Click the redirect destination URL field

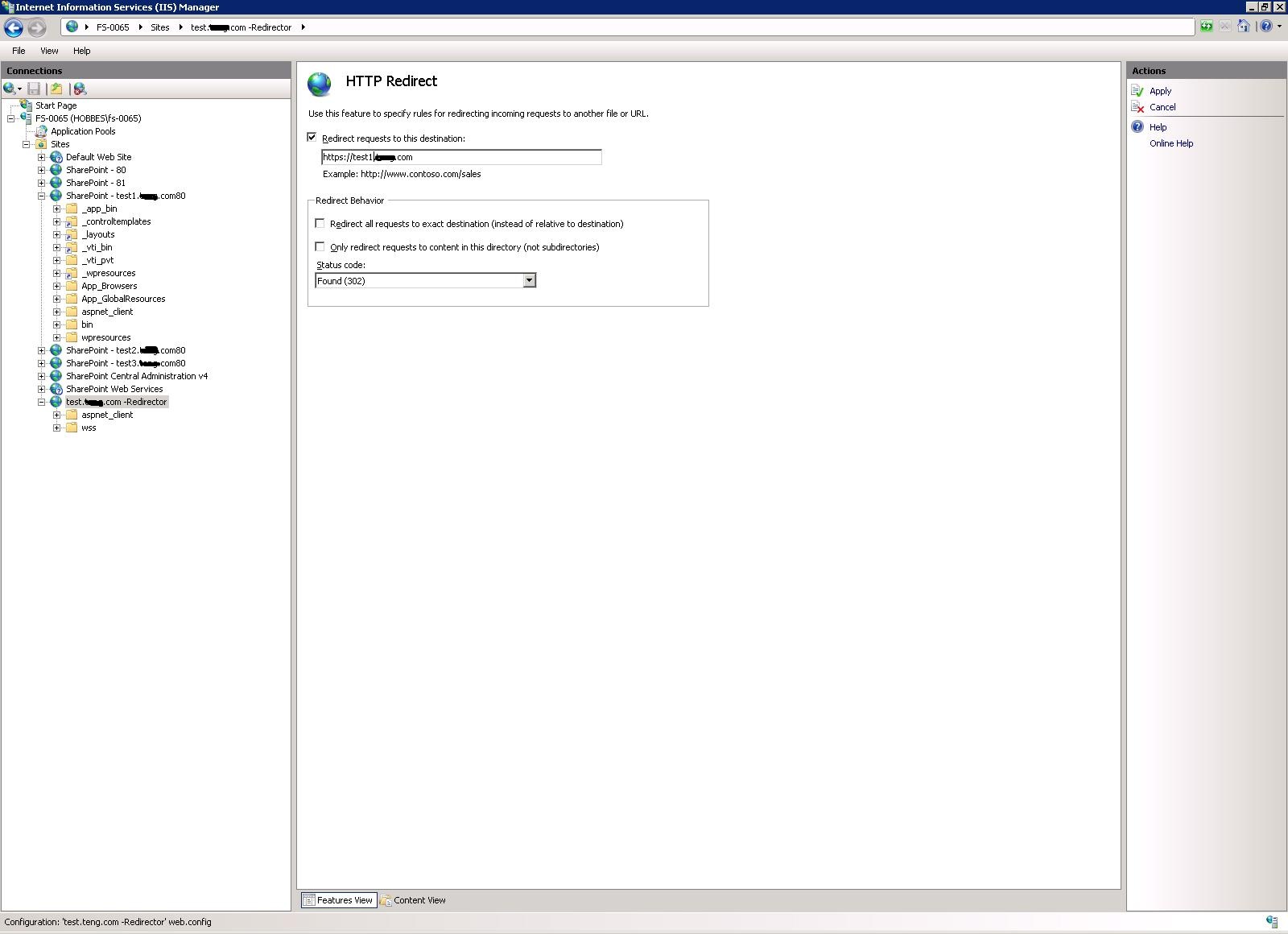461,157
